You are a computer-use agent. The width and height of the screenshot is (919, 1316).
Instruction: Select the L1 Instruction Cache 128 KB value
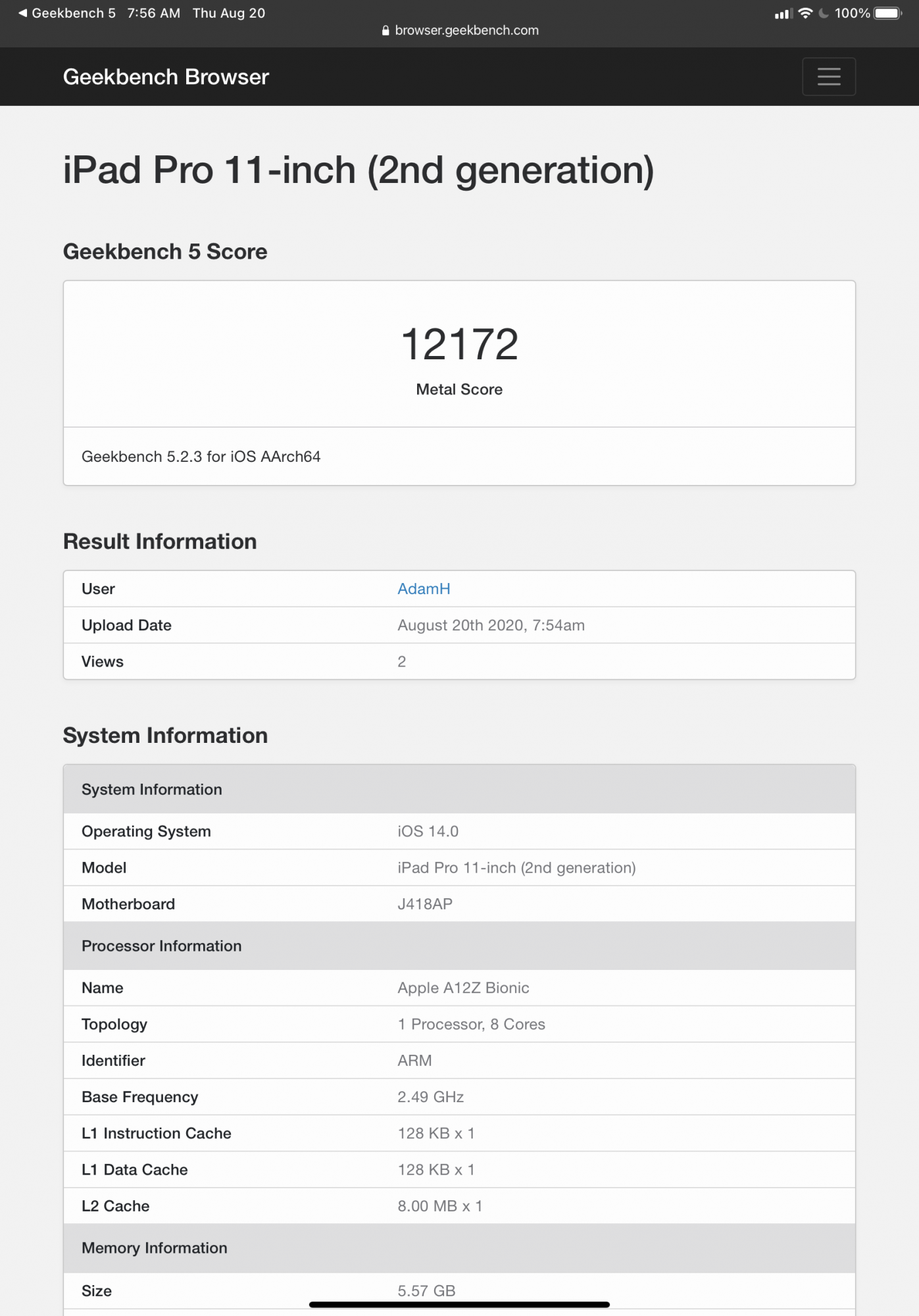435,1133
